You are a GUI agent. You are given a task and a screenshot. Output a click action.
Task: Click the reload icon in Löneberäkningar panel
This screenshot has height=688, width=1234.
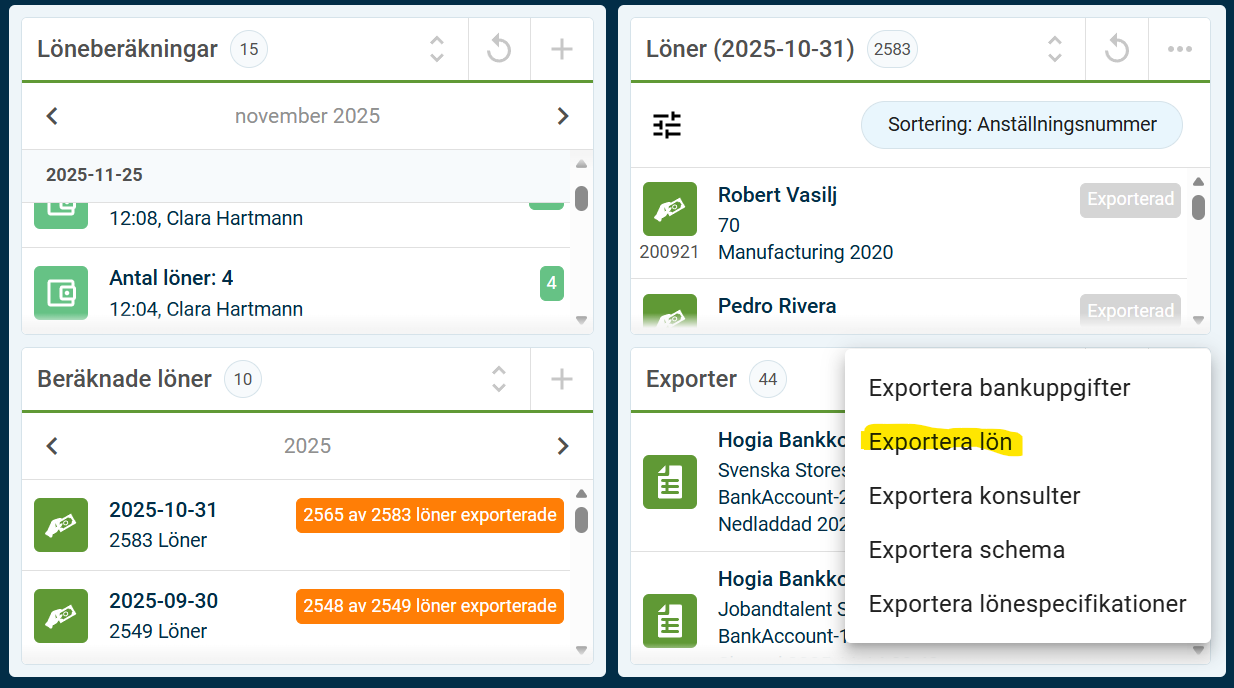(x=499, y=49)
